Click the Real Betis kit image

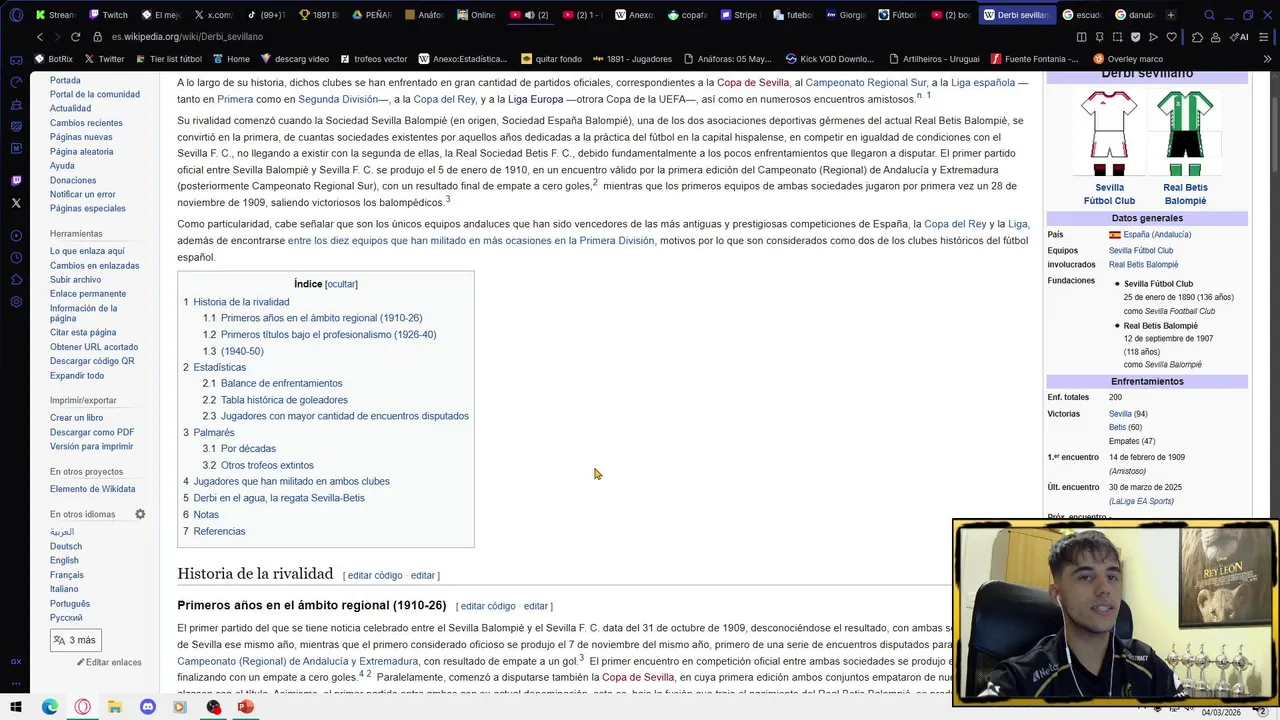(1185, 133)
